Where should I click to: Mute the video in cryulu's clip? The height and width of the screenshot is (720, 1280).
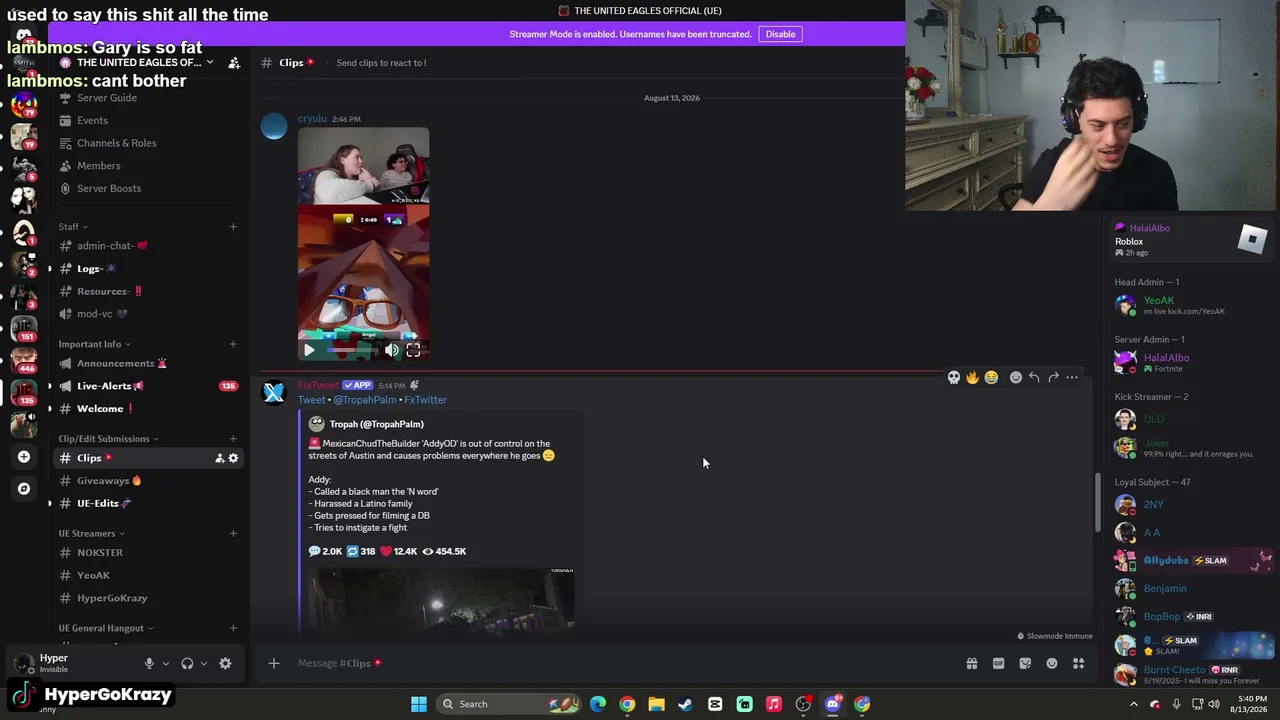pos(392,350)
